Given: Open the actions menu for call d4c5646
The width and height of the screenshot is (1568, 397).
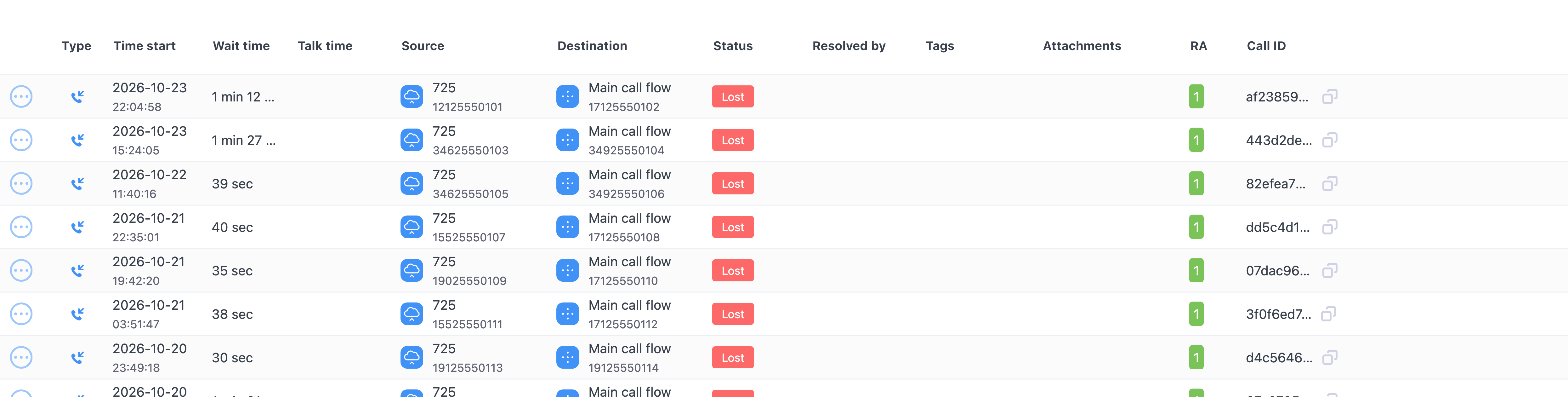Looking at the screenshot, I should pos(21,357).
